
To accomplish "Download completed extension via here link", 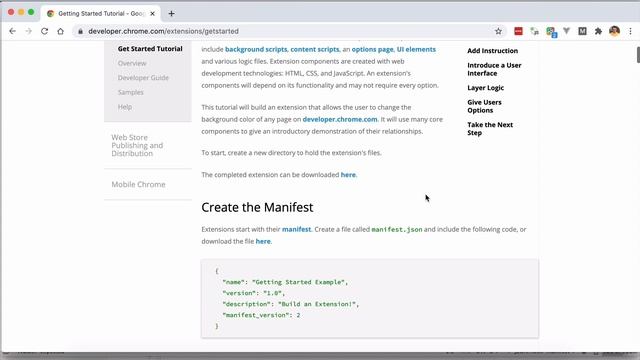I will (x=348, y=175).
